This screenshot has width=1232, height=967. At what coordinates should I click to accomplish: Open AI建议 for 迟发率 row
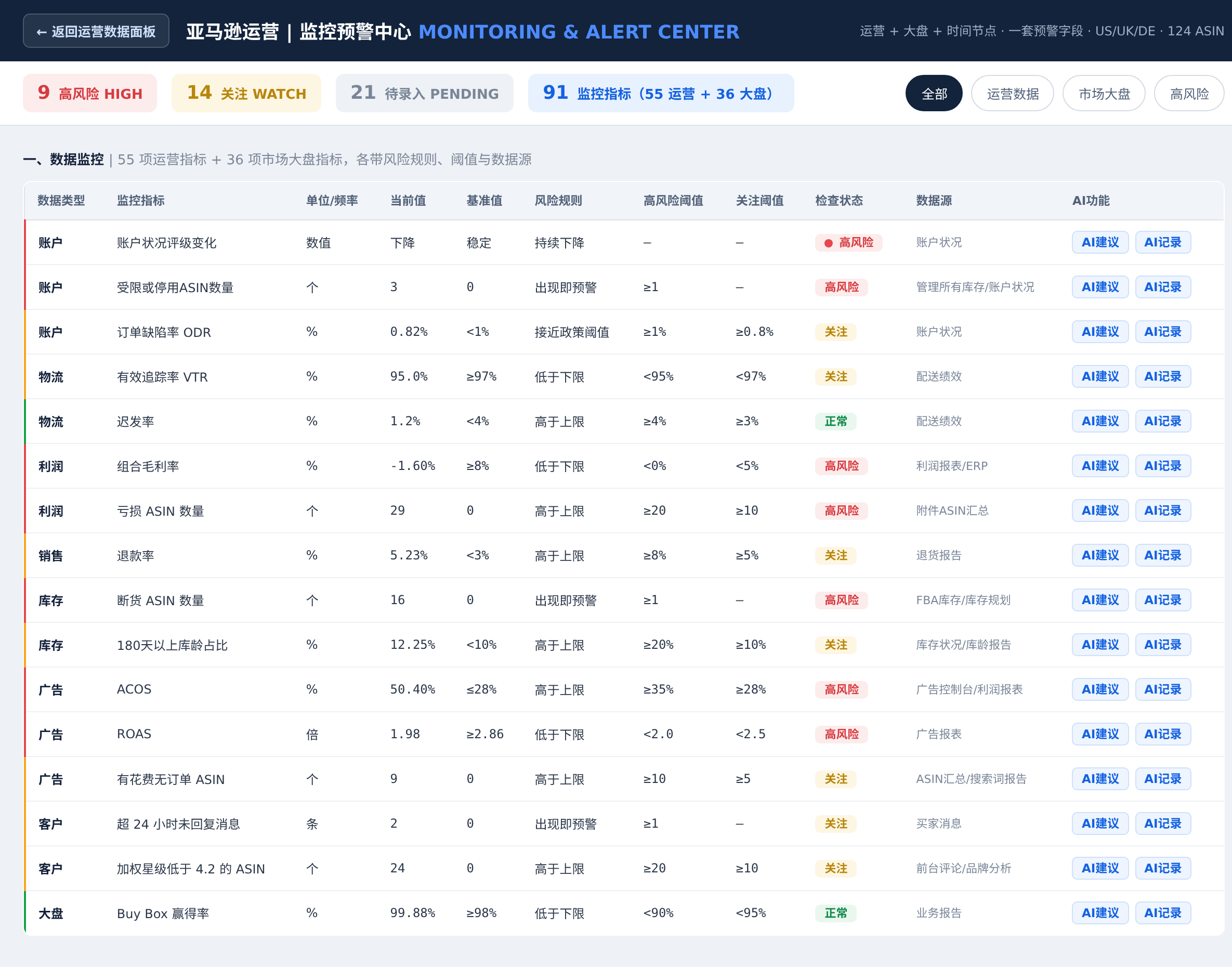point(1100,421)
